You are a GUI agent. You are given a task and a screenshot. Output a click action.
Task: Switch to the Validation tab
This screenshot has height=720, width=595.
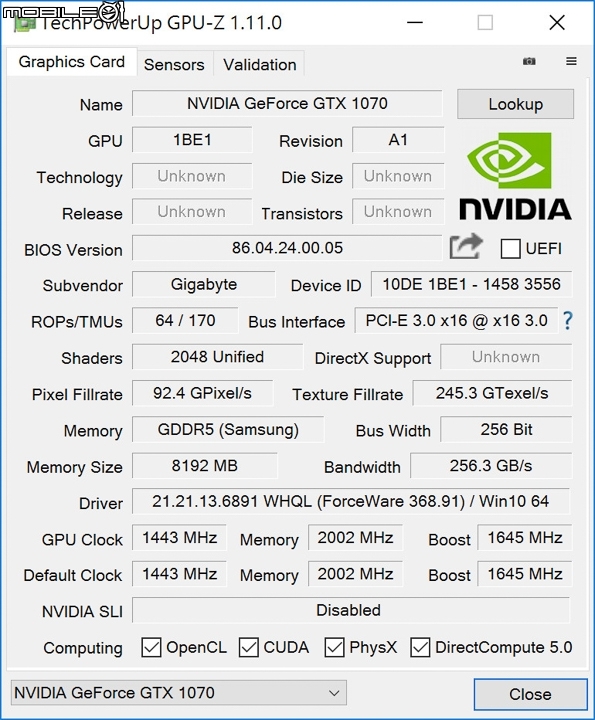[x=260, y=65]
